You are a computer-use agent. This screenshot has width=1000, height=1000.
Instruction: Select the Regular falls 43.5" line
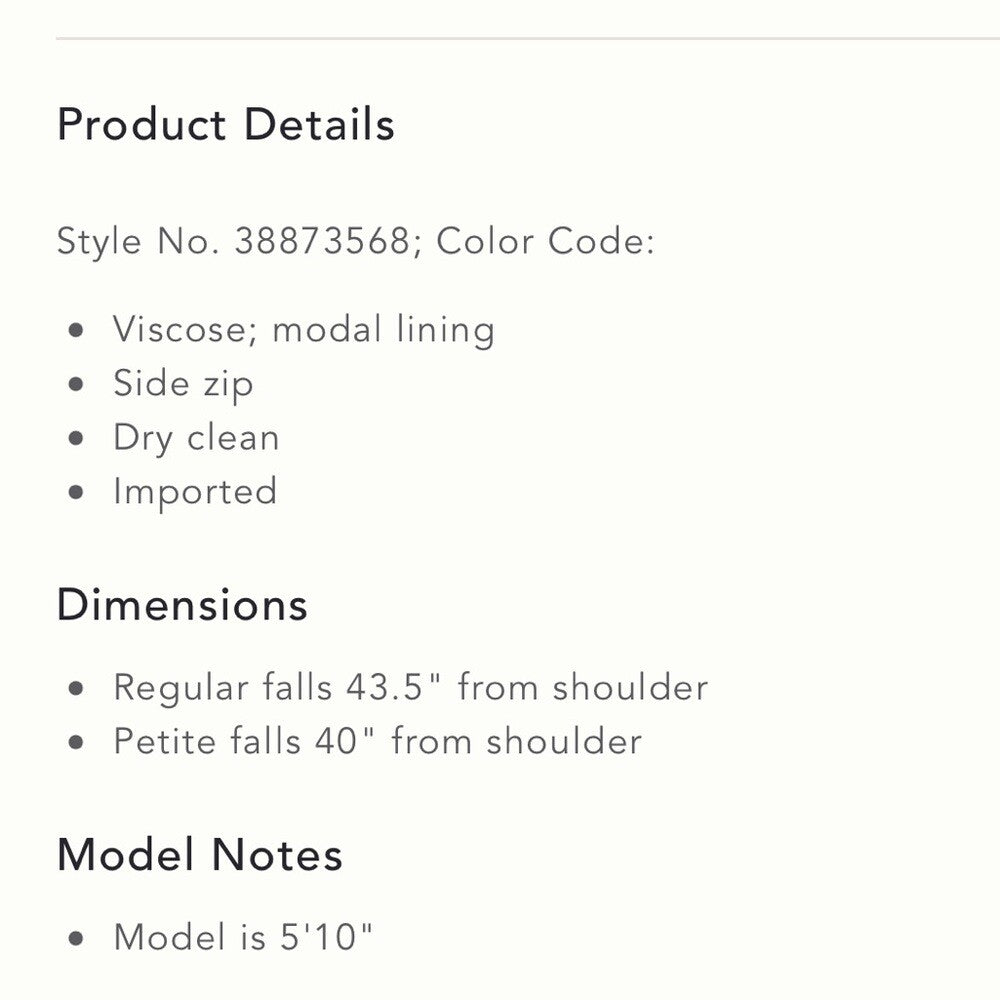(x=410, y=687)
